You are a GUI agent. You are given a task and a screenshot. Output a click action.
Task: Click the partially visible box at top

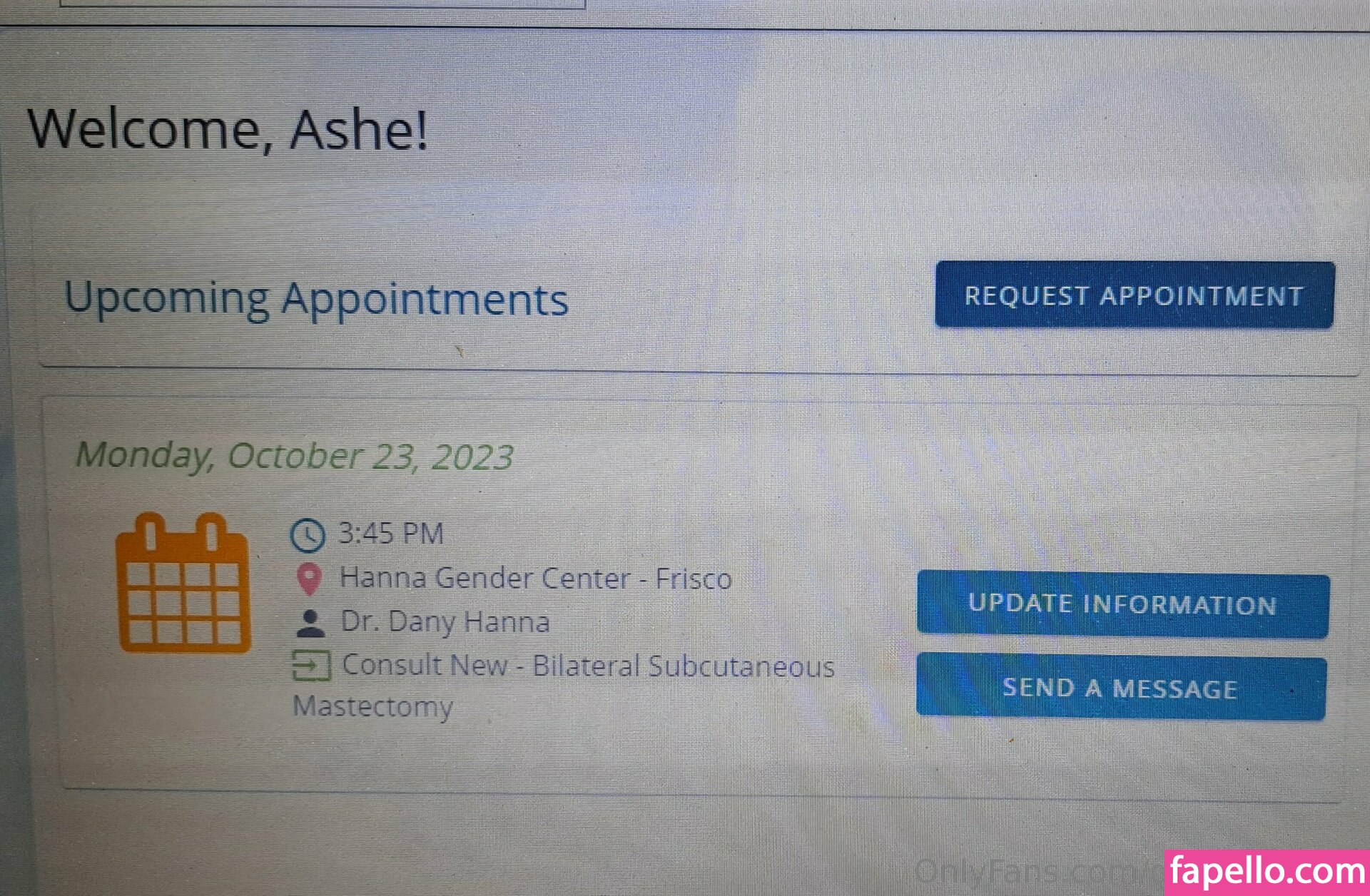point(321,4)
